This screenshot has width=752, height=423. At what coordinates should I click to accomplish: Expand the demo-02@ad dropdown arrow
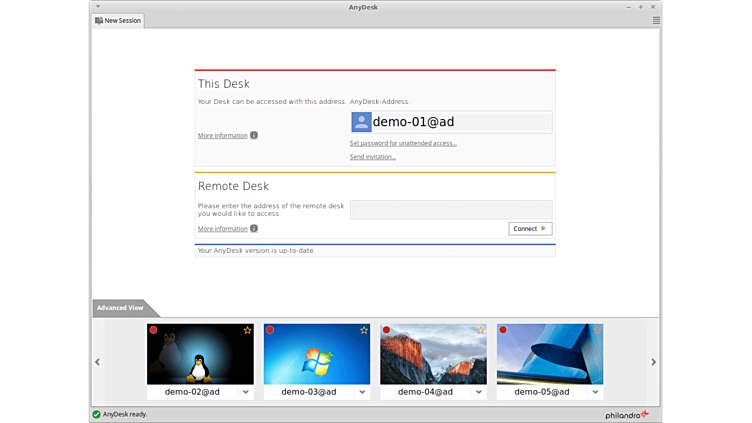246,392
